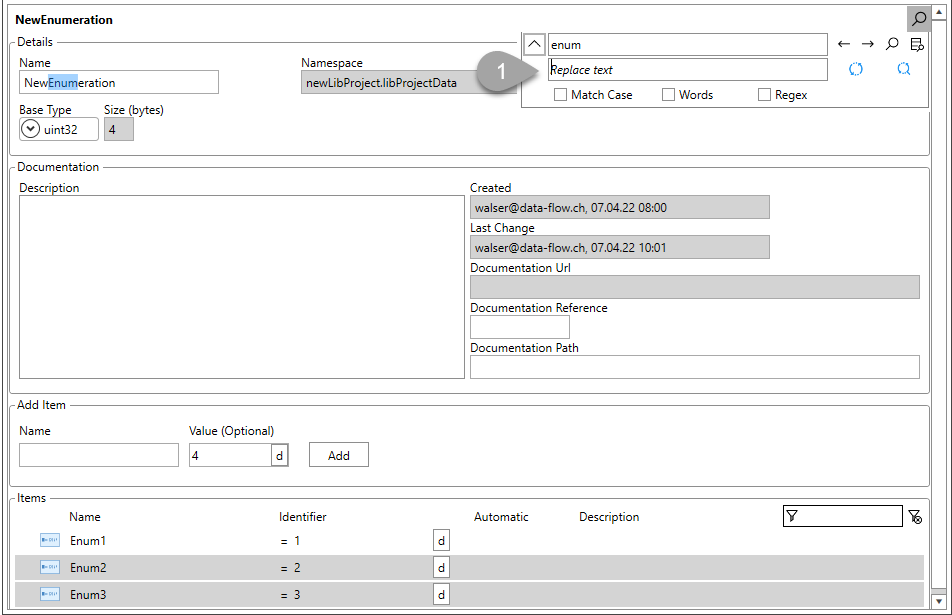Toggle the 'd' format button next to Value
Viewport: 952px width, 615px height.
pyautogui.click(x=279, y=455)
